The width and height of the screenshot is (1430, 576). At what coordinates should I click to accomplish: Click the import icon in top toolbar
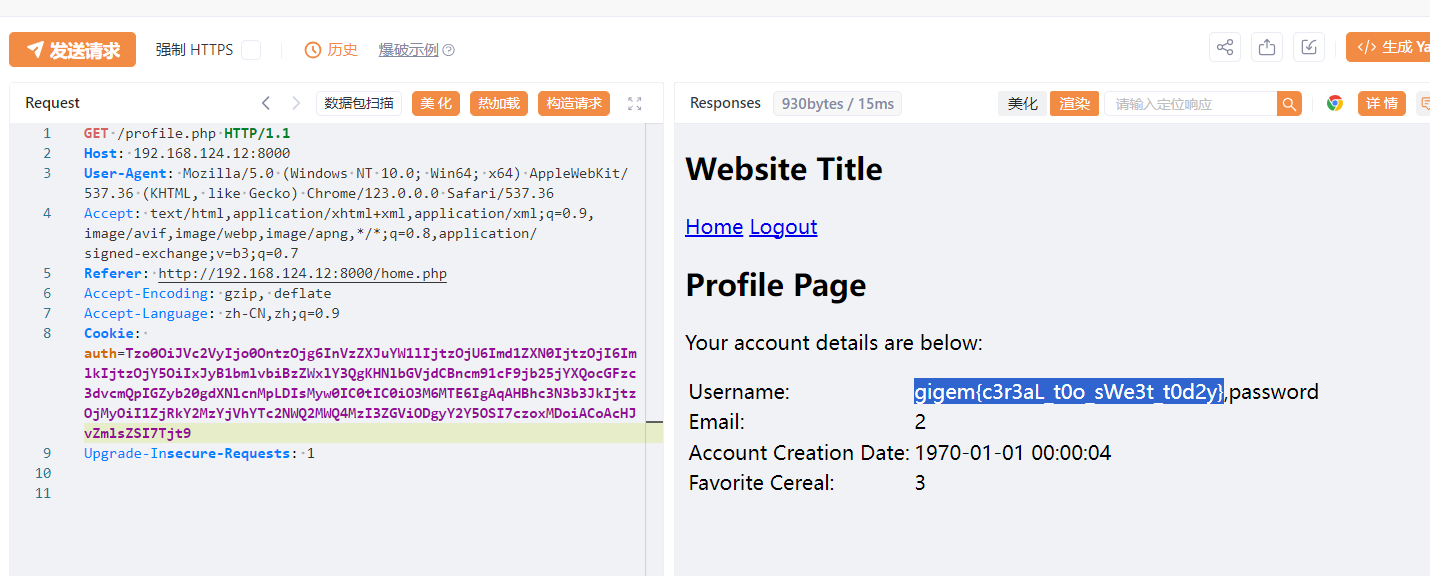(1309, 47)
